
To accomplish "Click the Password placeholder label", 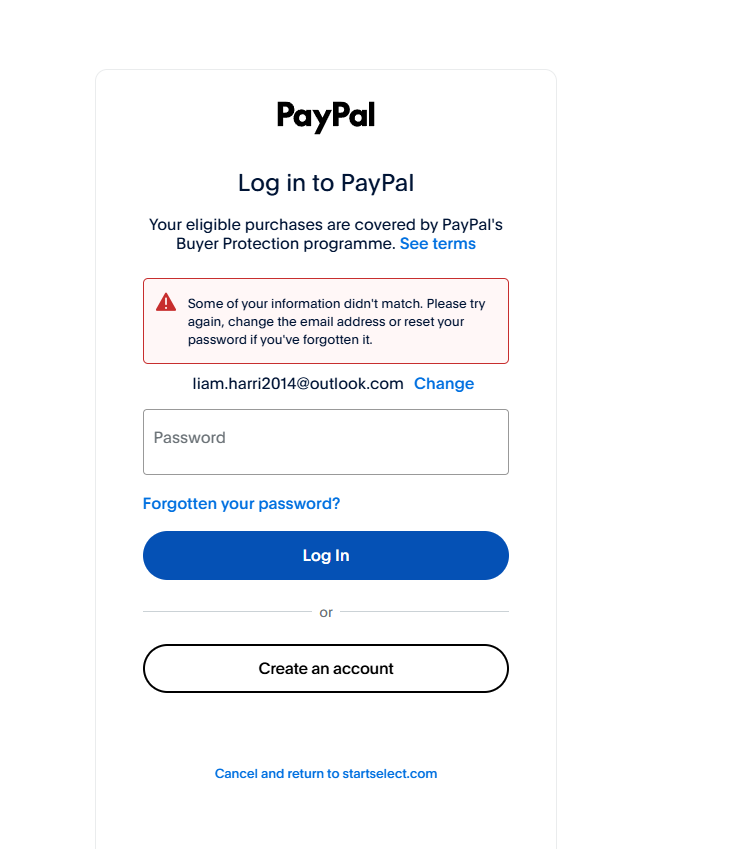I will coord(189,437).
